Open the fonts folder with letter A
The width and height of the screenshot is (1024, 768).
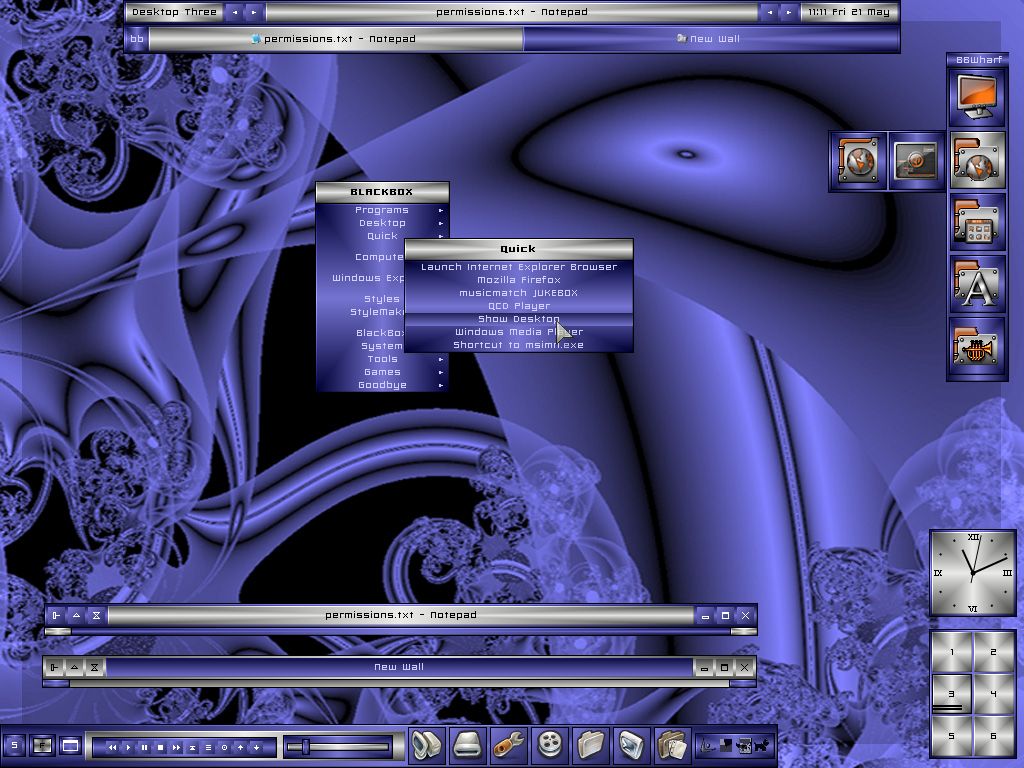(x=976, y=285)
